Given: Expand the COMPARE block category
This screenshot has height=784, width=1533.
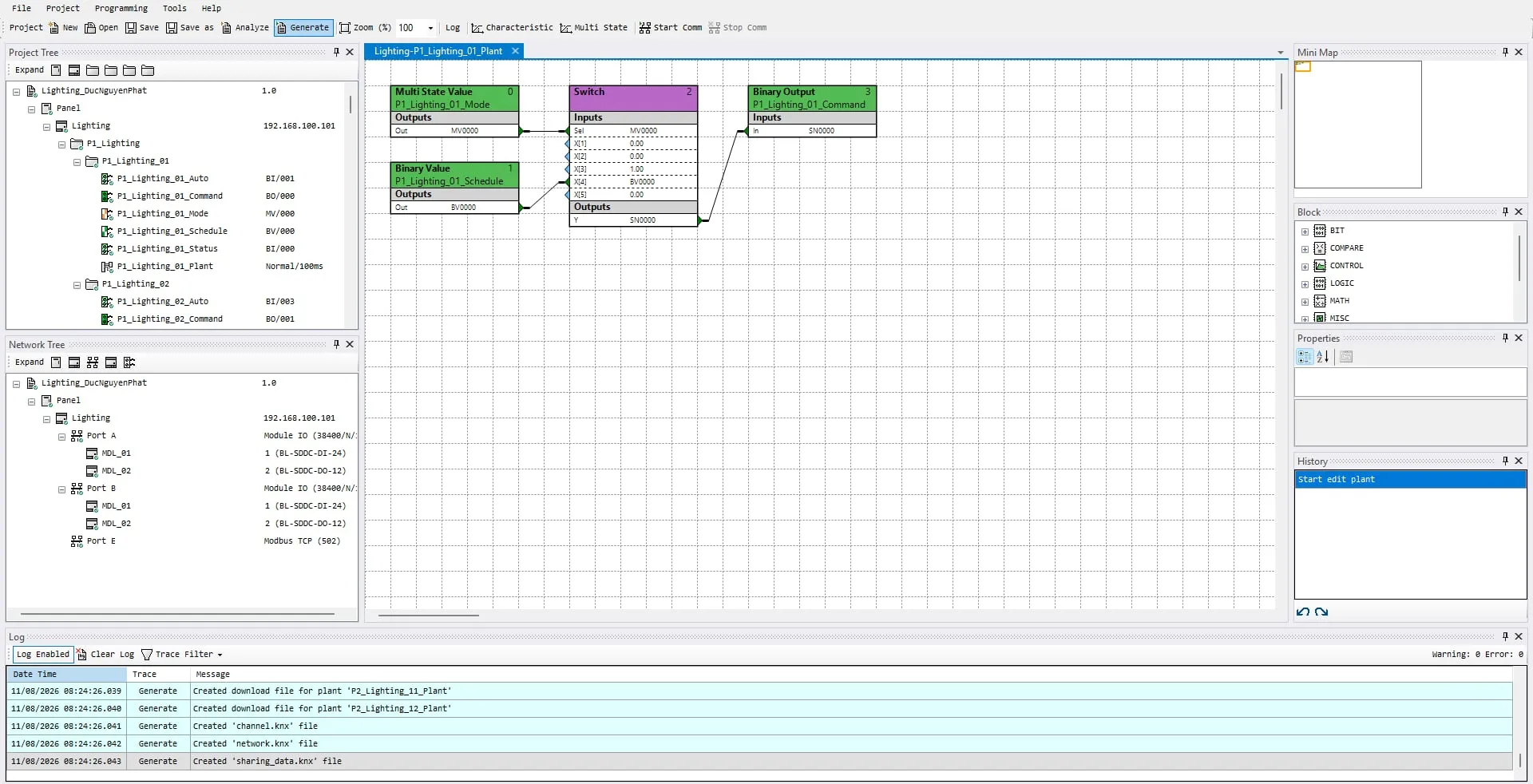Looking at the screenshot, I should pyautogui.click(x=1305, y=249).
